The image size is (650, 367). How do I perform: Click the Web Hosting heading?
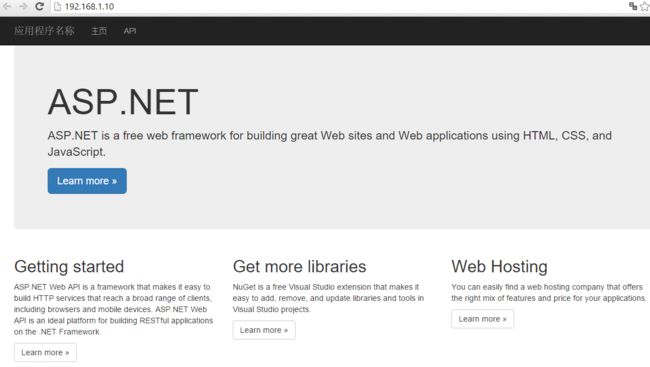tap(500, 267)
